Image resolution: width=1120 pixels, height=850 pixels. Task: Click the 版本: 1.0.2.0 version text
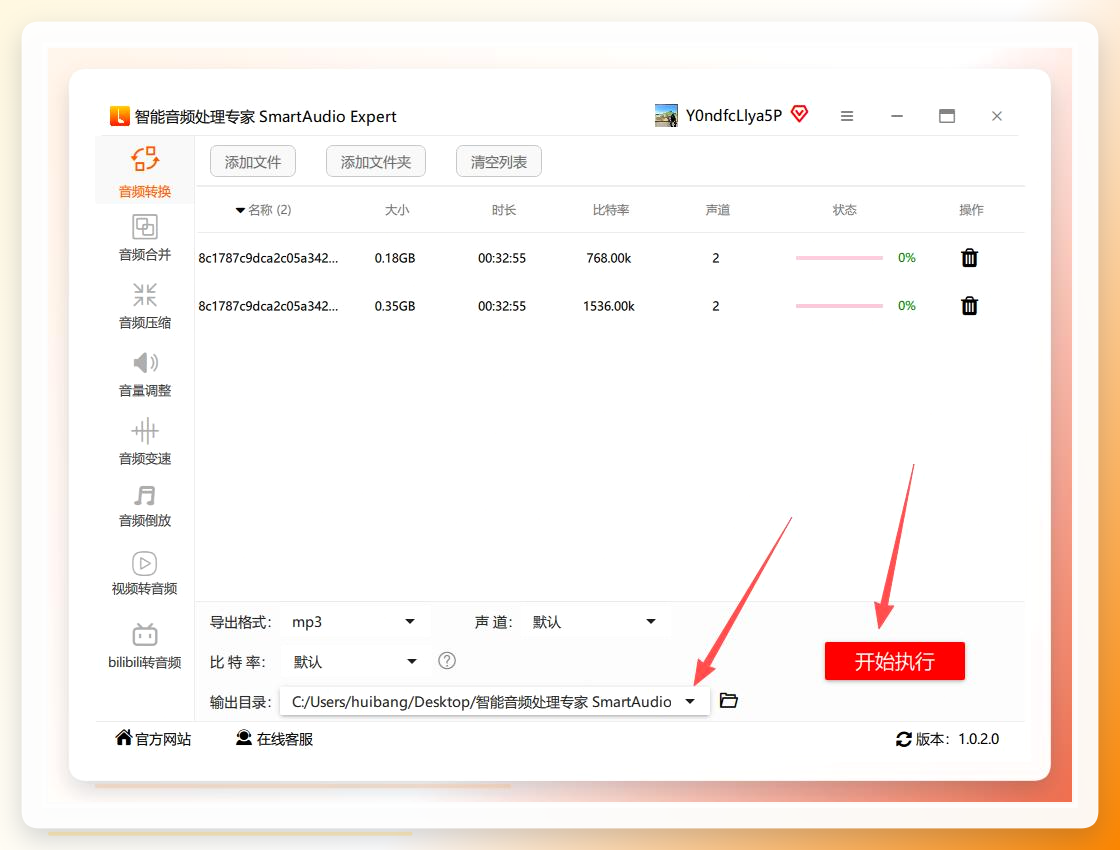tap(957, 739)
